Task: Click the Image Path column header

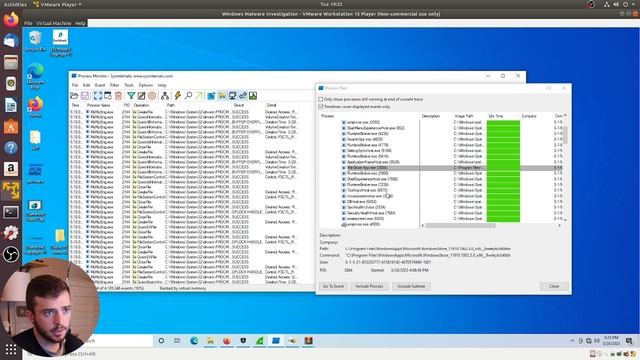Action: [464, 116]
